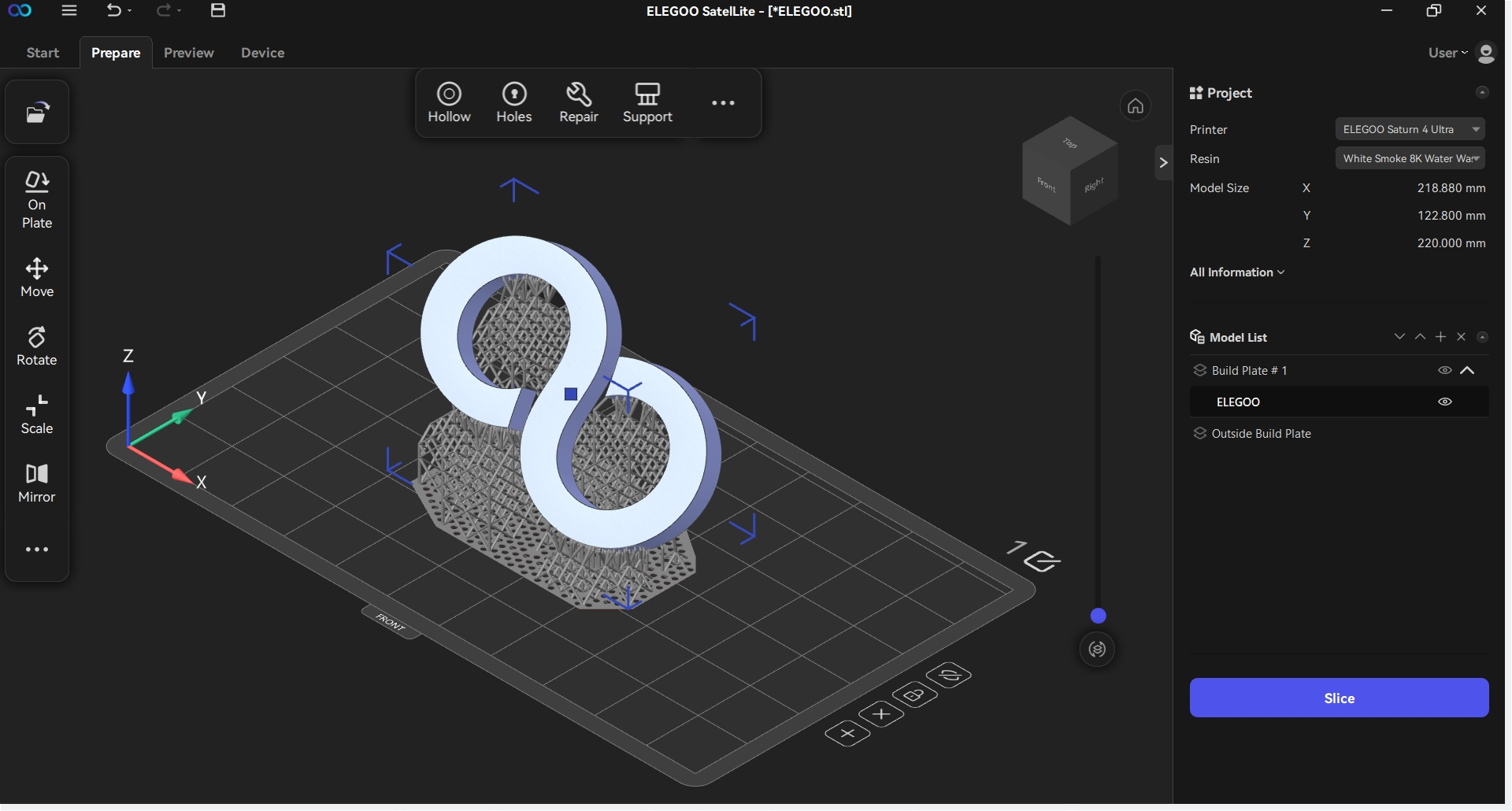The height and width of the screenshot is (811, 1512).
Task: Open the Resin type dropdown
Action: pos(1410,158)
